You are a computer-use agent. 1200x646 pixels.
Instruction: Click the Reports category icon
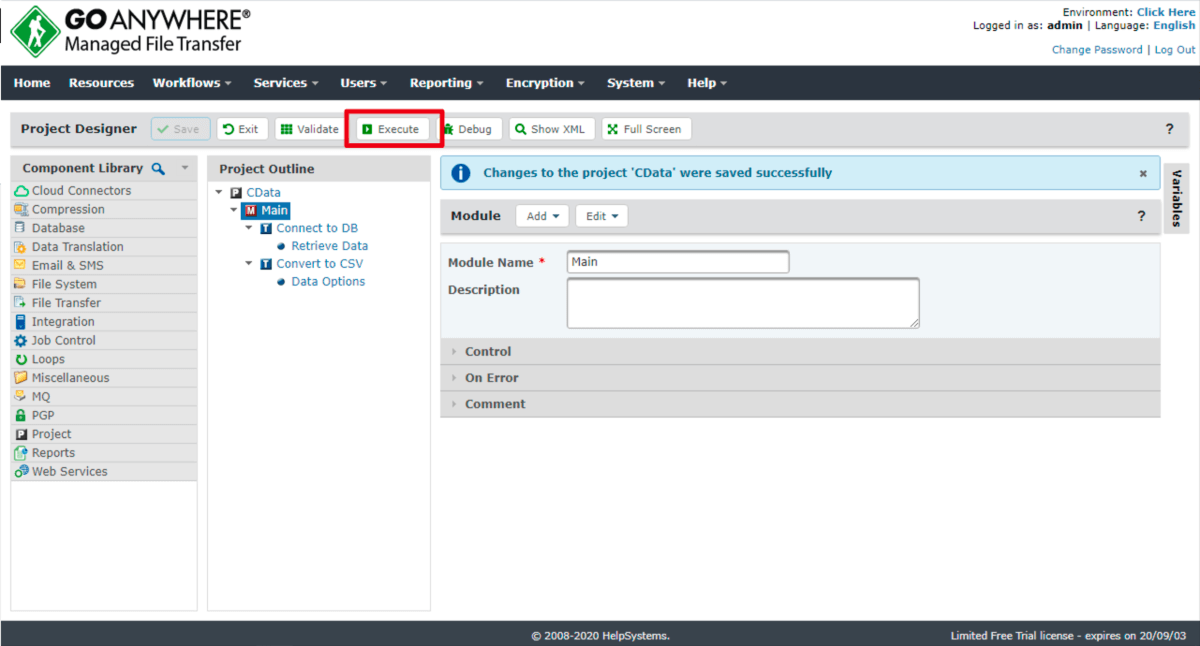coord(21,453)
